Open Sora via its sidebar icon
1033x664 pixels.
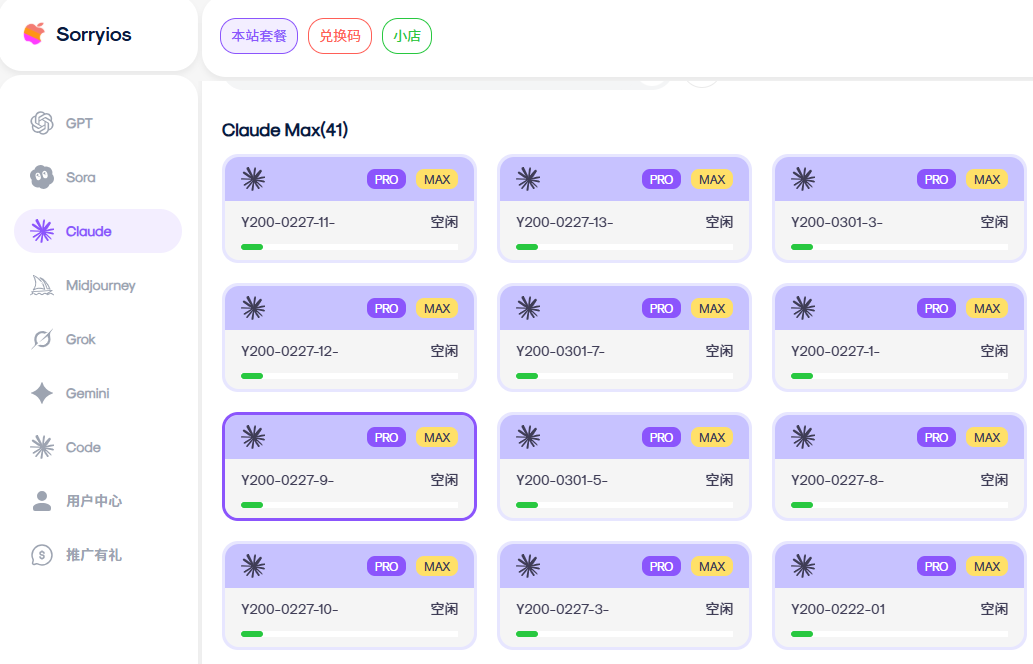42,177
